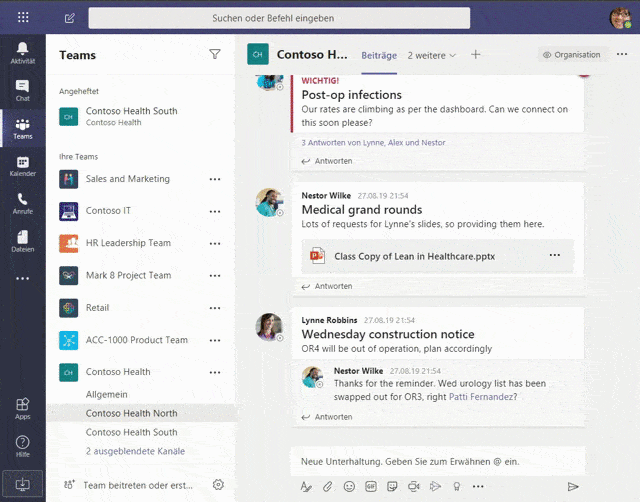640x502 pixels.
Task: Open the Patti Fernandez mention link
Action: (483, 397)
